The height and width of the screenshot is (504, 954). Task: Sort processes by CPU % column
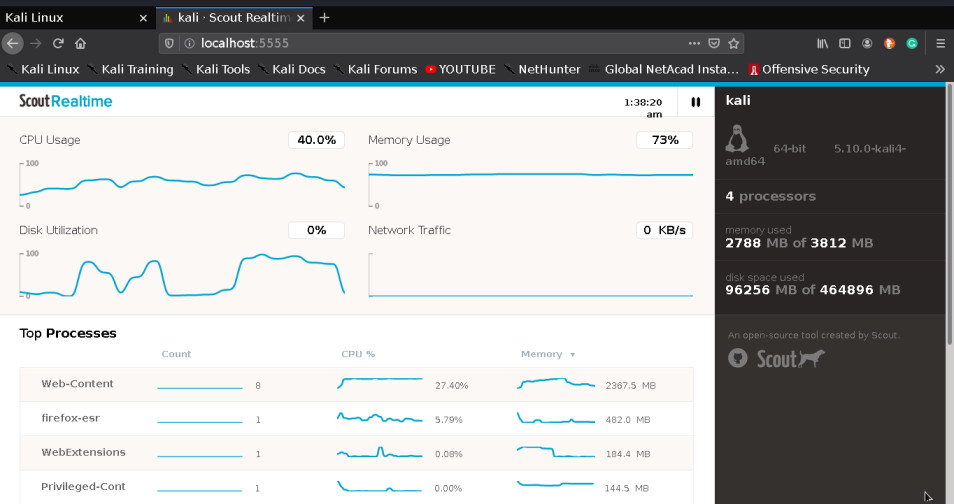(x=358, y=354)
